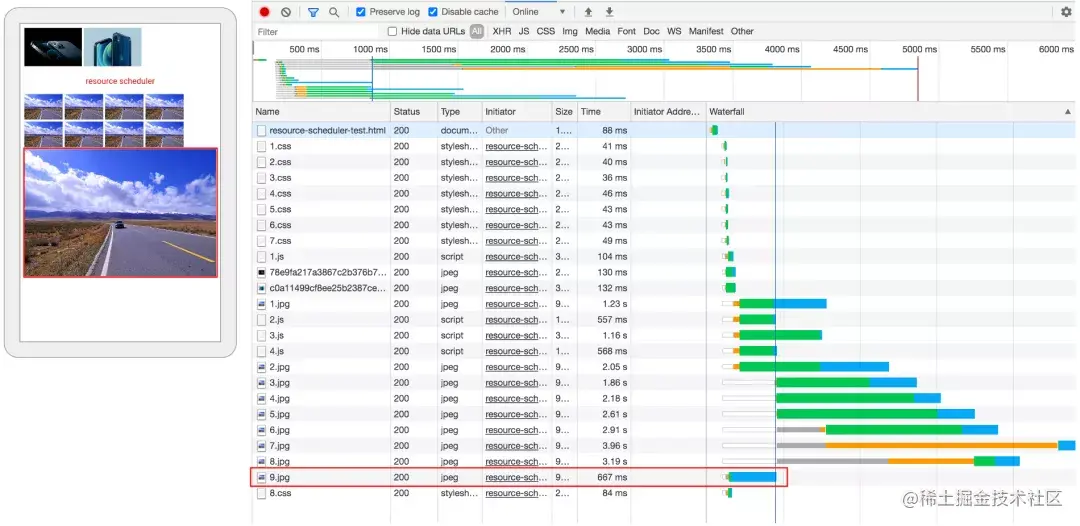
Task: Toggle Preserve log checkbox
Action: 360,12
